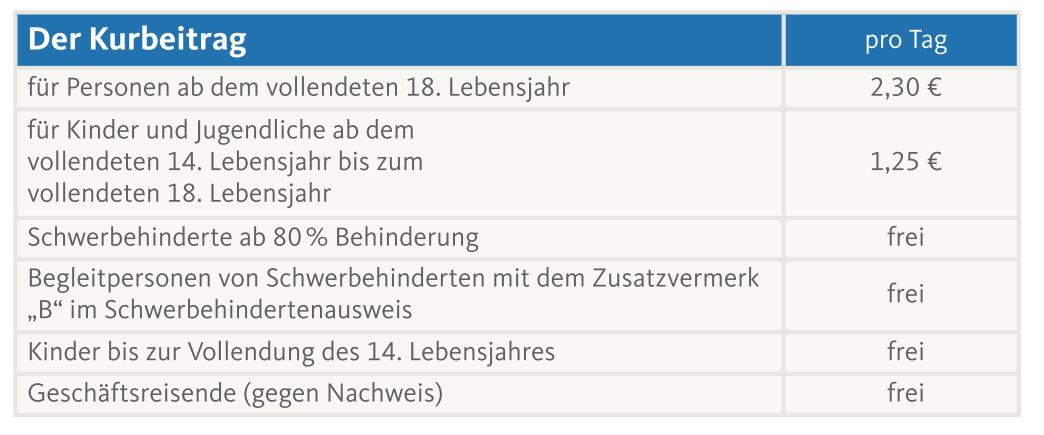
Task: Click 'frei' in the Begleitpersonen row
Action: click(904, 294)
